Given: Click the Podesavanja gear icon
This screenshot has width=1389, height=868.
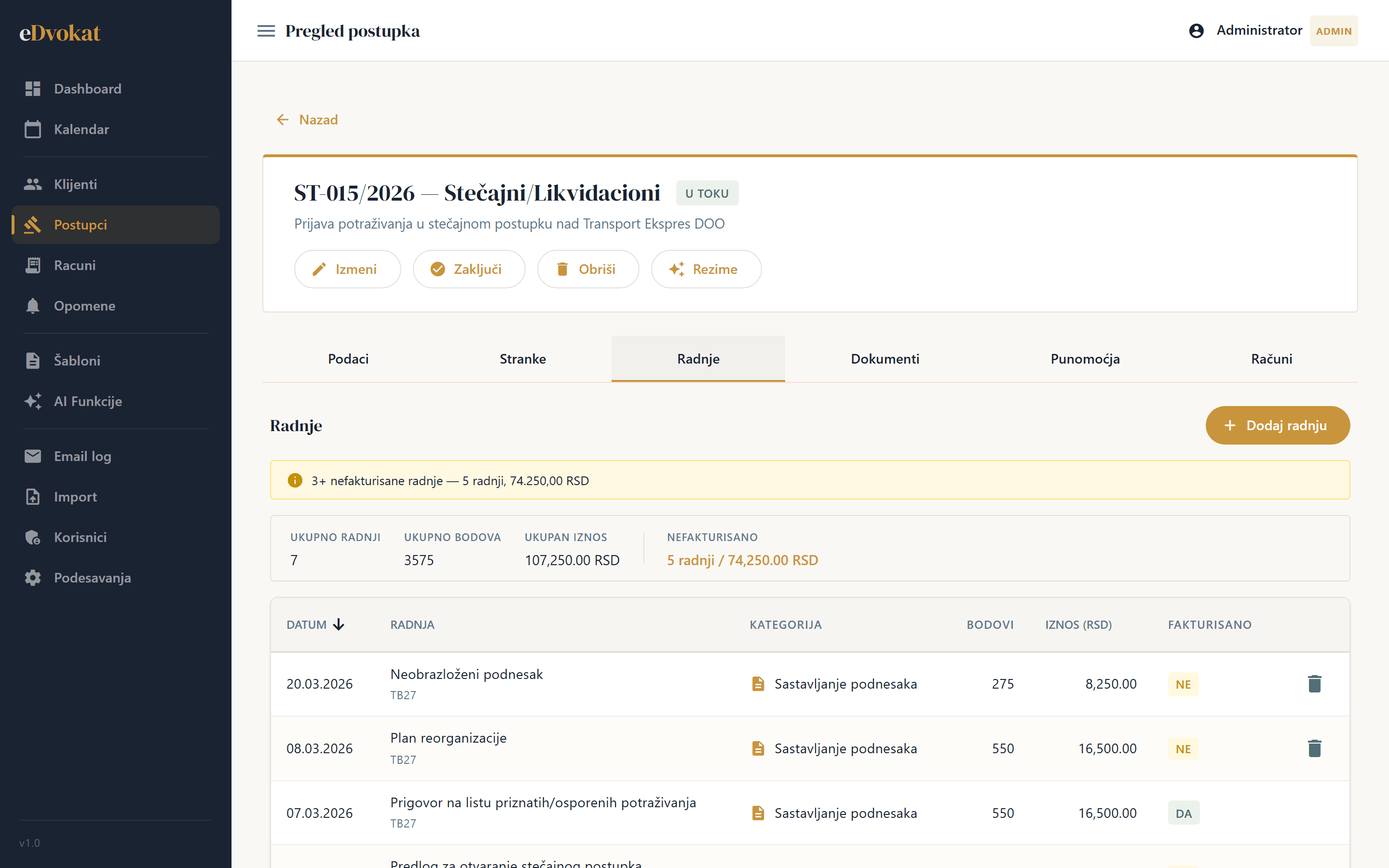Looking at the screenshot, I should click(x=33, y=578).
